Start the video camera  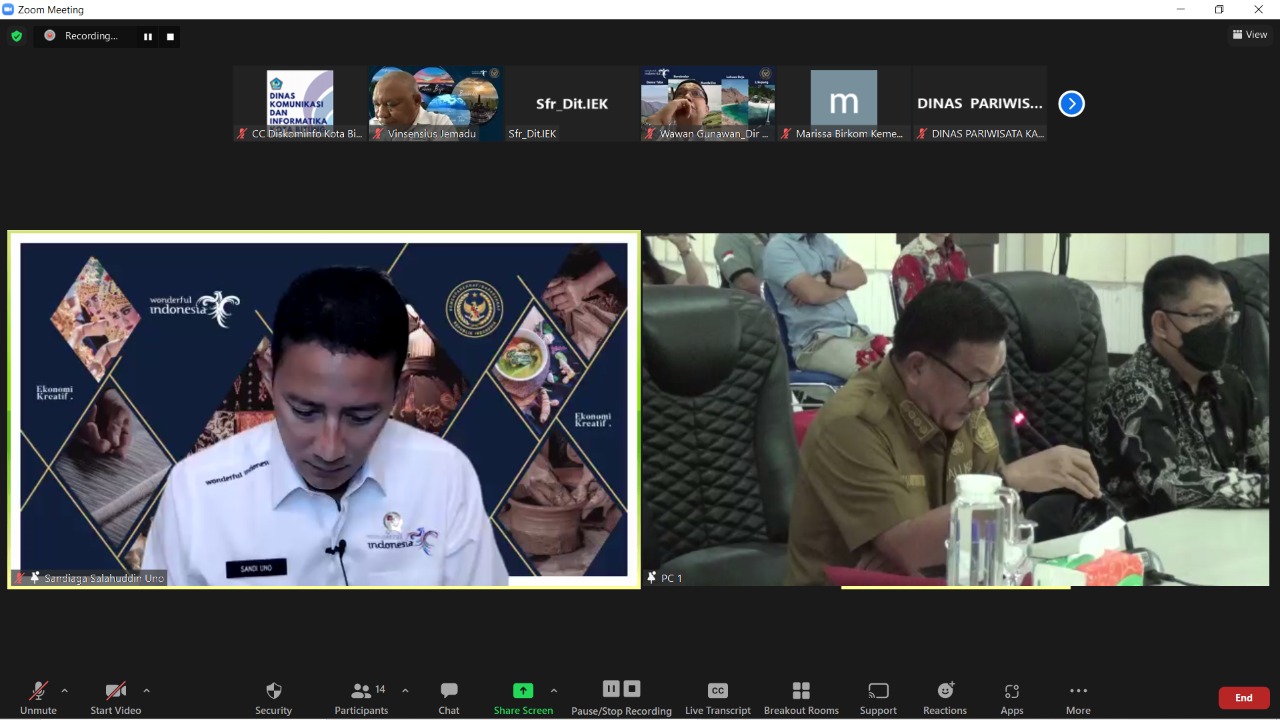pos(115,697)
